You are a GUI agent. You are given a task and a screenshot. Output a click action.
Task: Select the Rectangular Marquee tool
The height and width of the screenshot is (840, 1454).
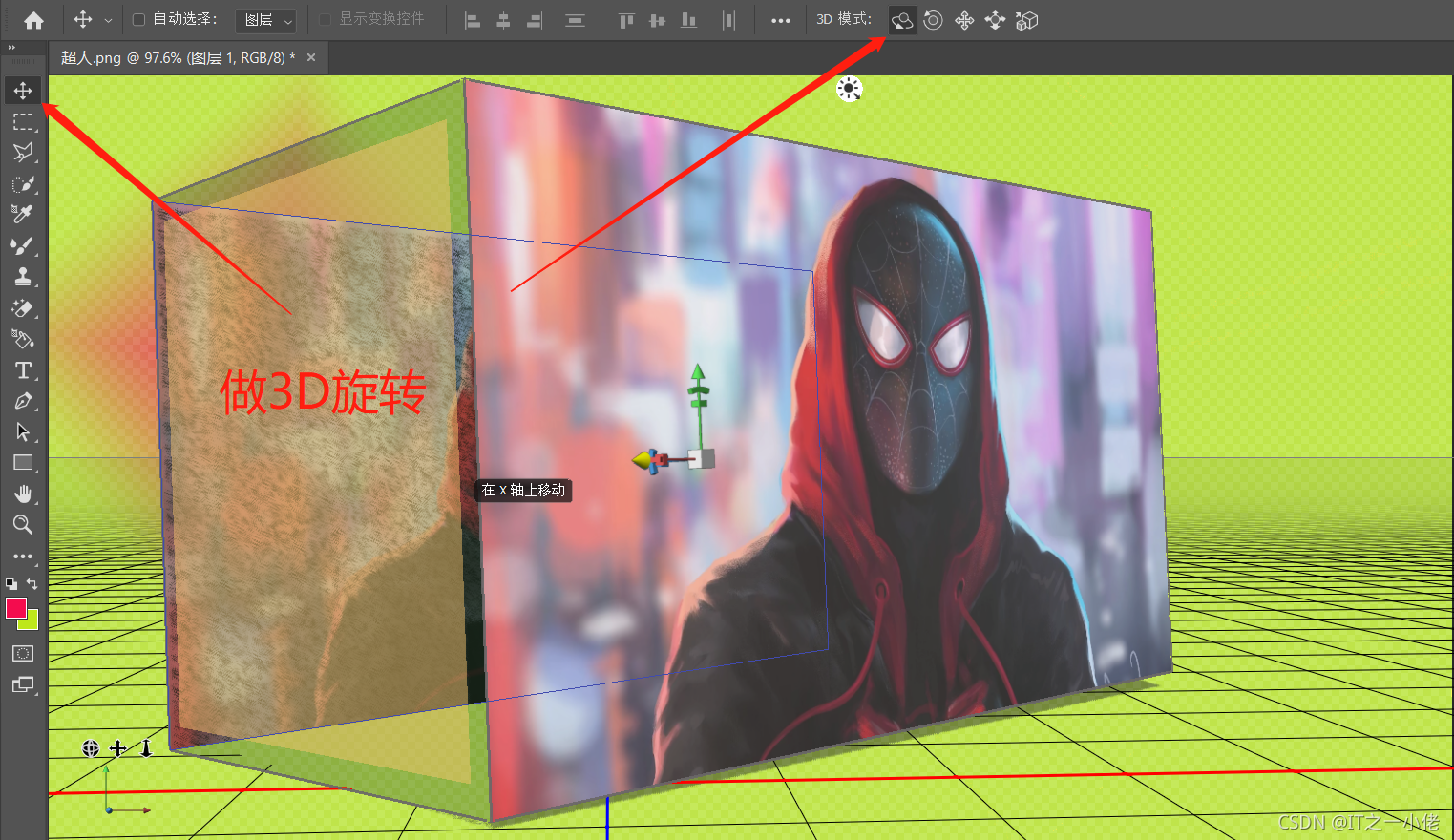(x=23, y=121)
